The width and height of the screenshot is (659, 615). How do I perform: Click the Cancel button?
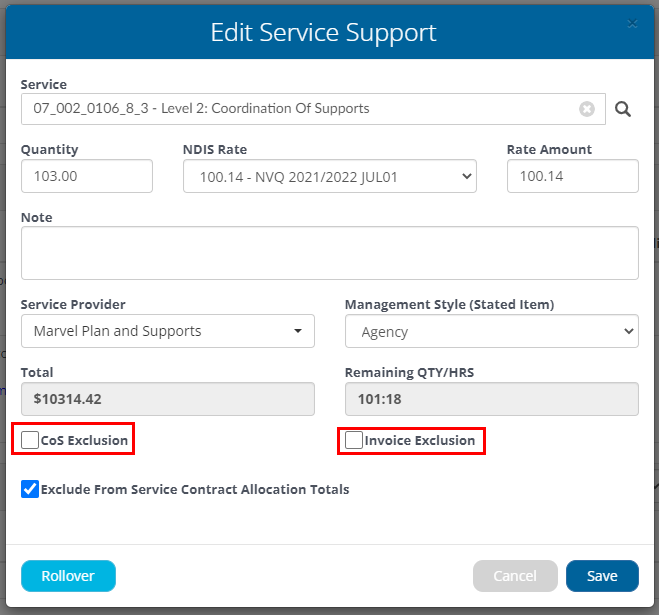click(x=515, y=576)
